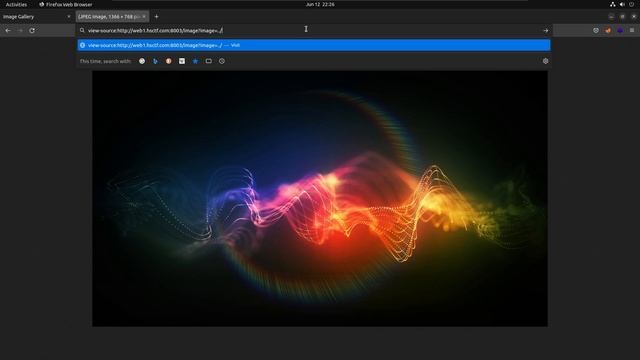Search history via the clock icon

pyautogui.click(x=222, y=61)
